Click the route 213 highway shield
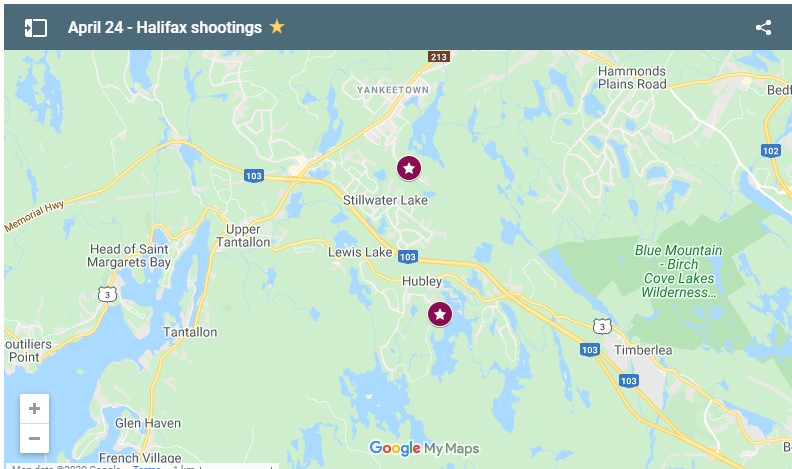Screen dimensions: 792x469 438,57
